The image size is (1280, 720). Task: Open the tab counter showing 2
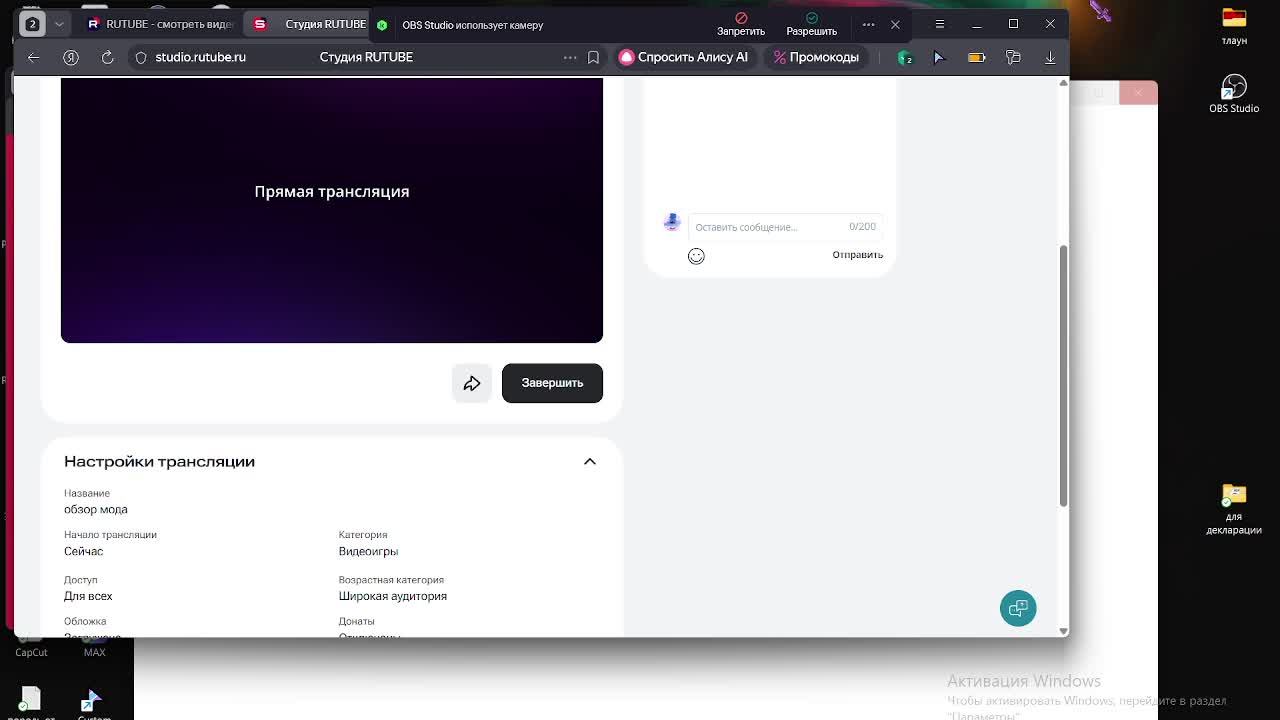point(32,24)
